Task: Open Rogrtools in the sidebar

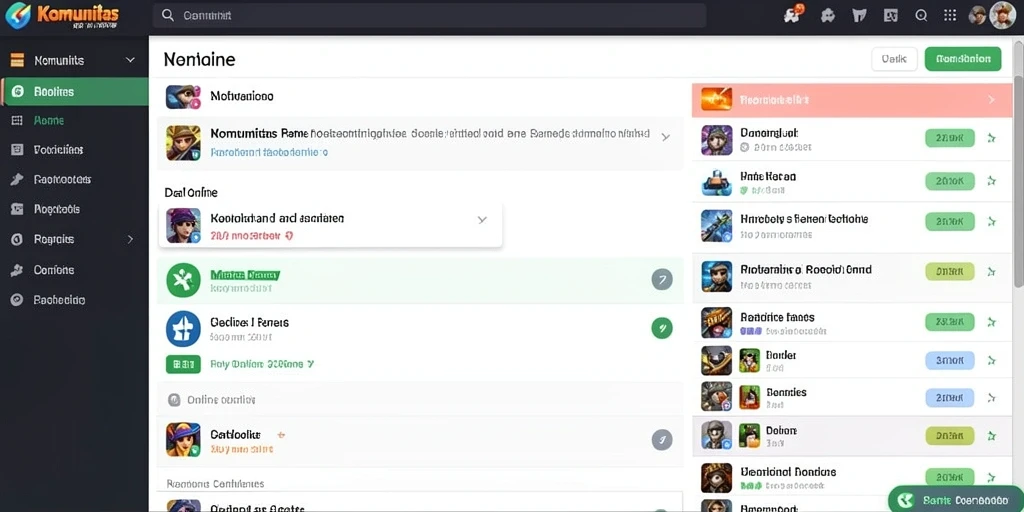Action: coord(57,209)
